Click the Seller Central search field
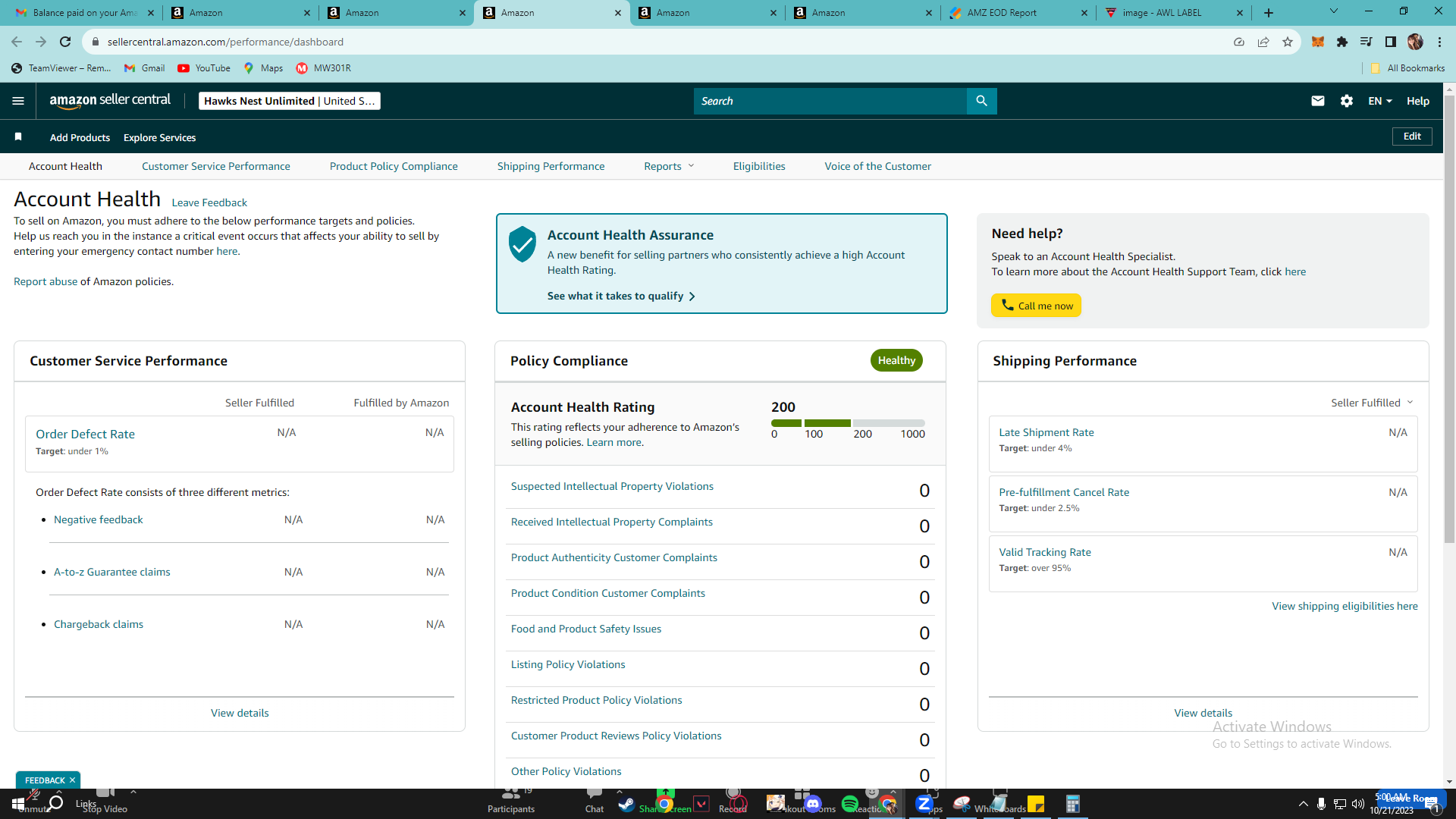 (x=830, y=101)
